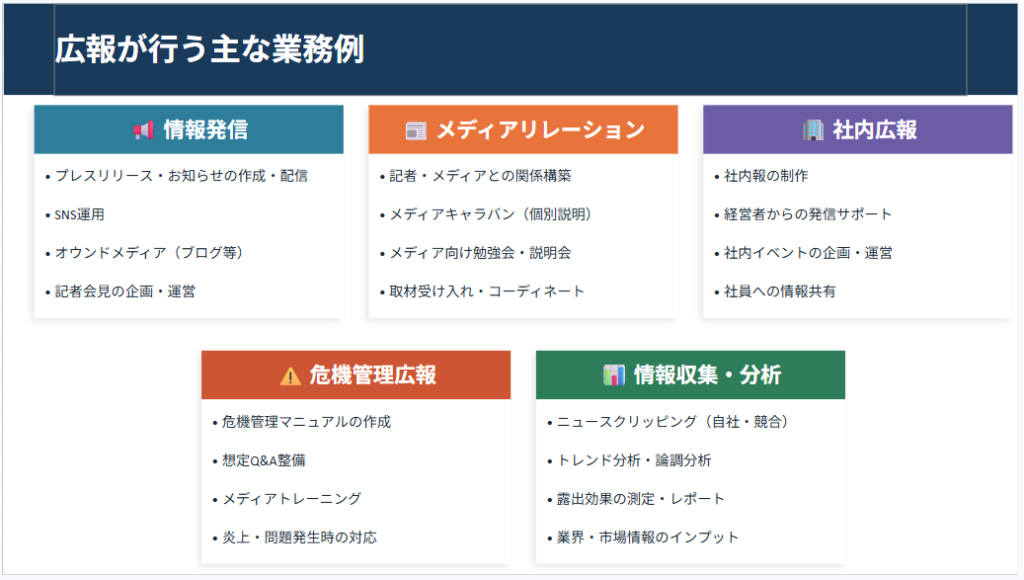Click the 記者会見の企画・運営 bullet

[x=125, y=292]
